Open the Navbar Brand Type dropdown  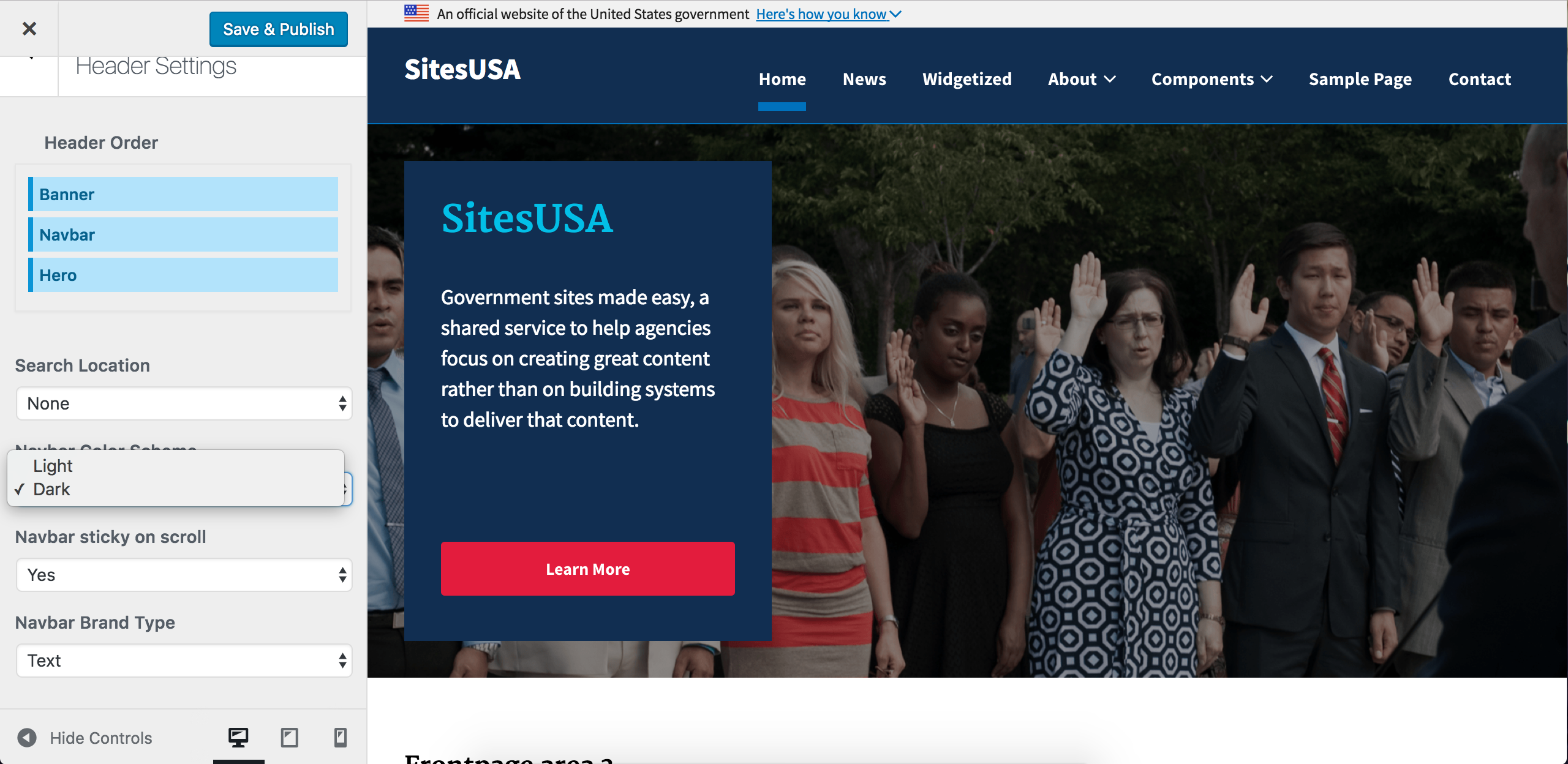tap(184, 661)
